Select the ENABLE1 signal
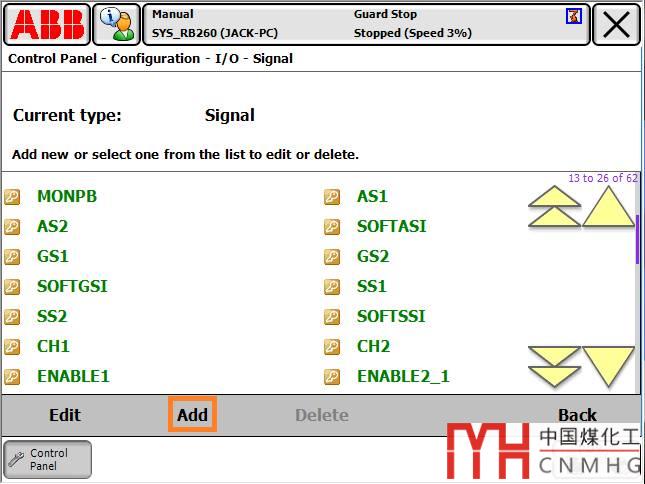 [x=74, y=377]
